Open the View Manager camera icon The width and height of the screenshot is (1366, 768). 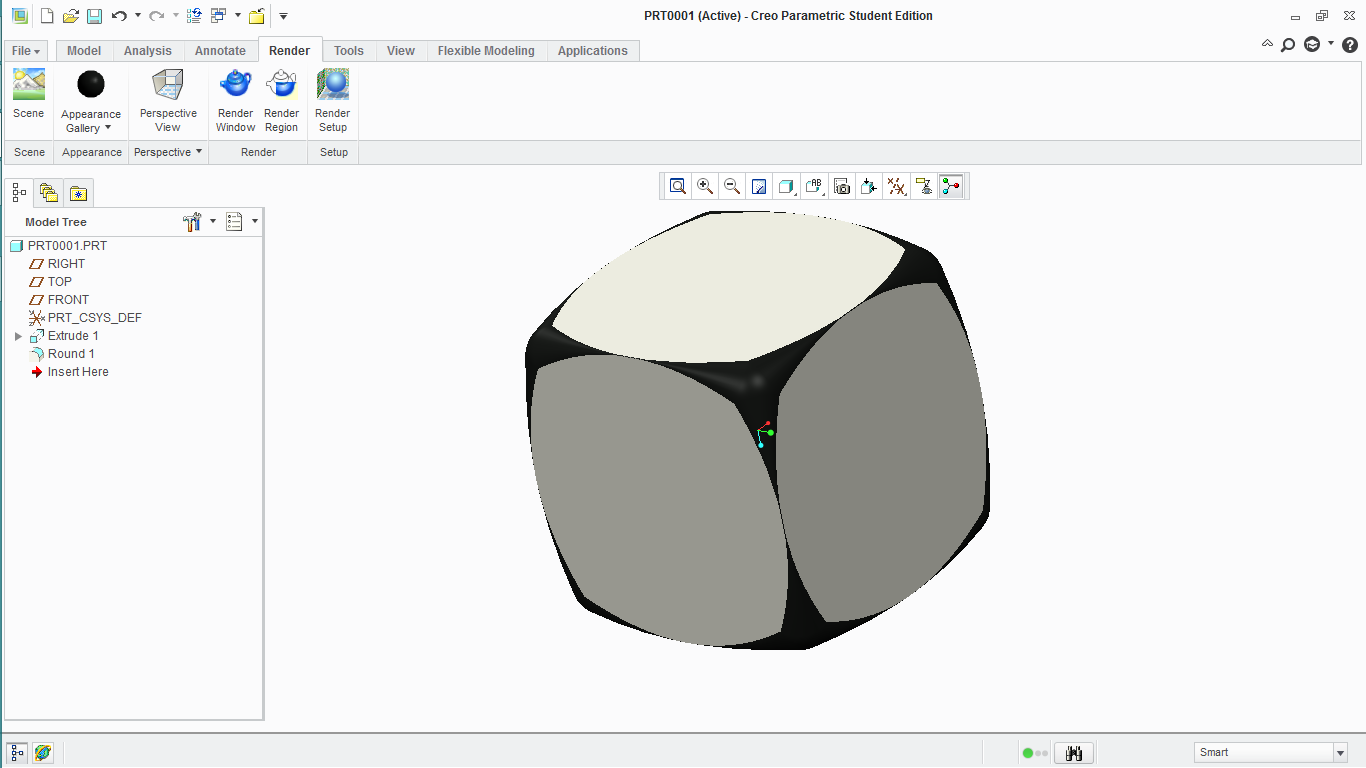(842, 186)
